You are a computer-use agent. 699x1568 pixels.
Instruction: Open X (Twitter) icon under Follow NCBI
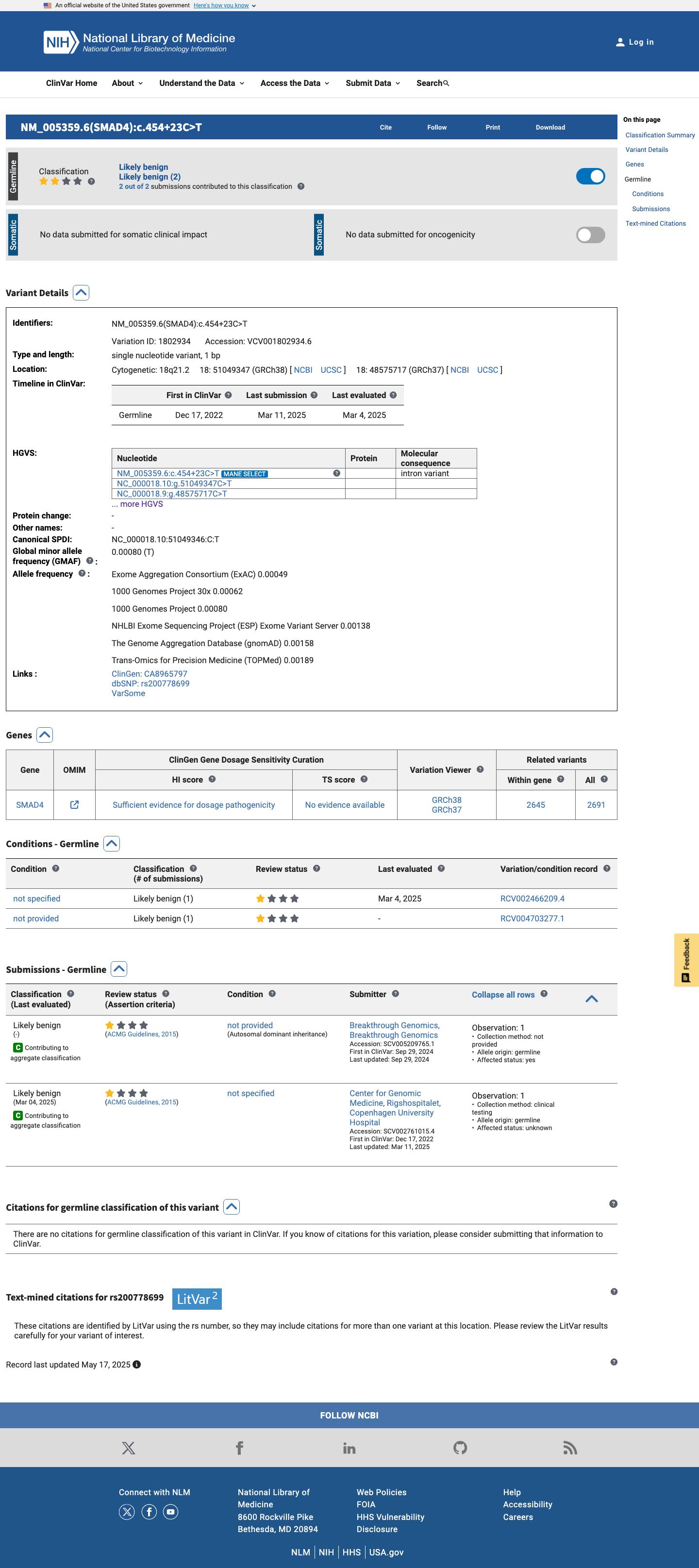coord(129,1448)
